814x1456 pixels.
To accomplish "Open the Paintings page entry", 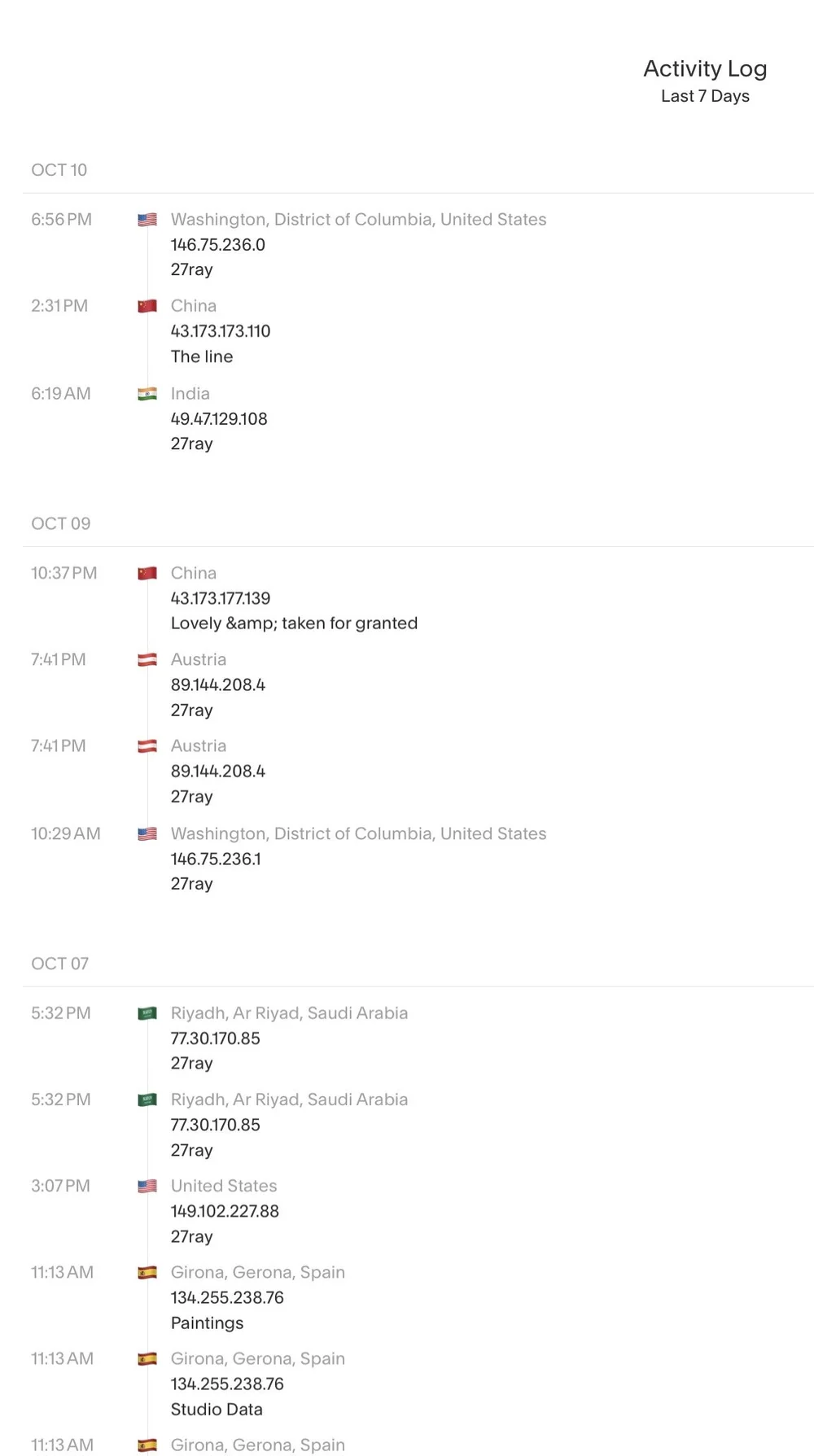I will 207,1323.
